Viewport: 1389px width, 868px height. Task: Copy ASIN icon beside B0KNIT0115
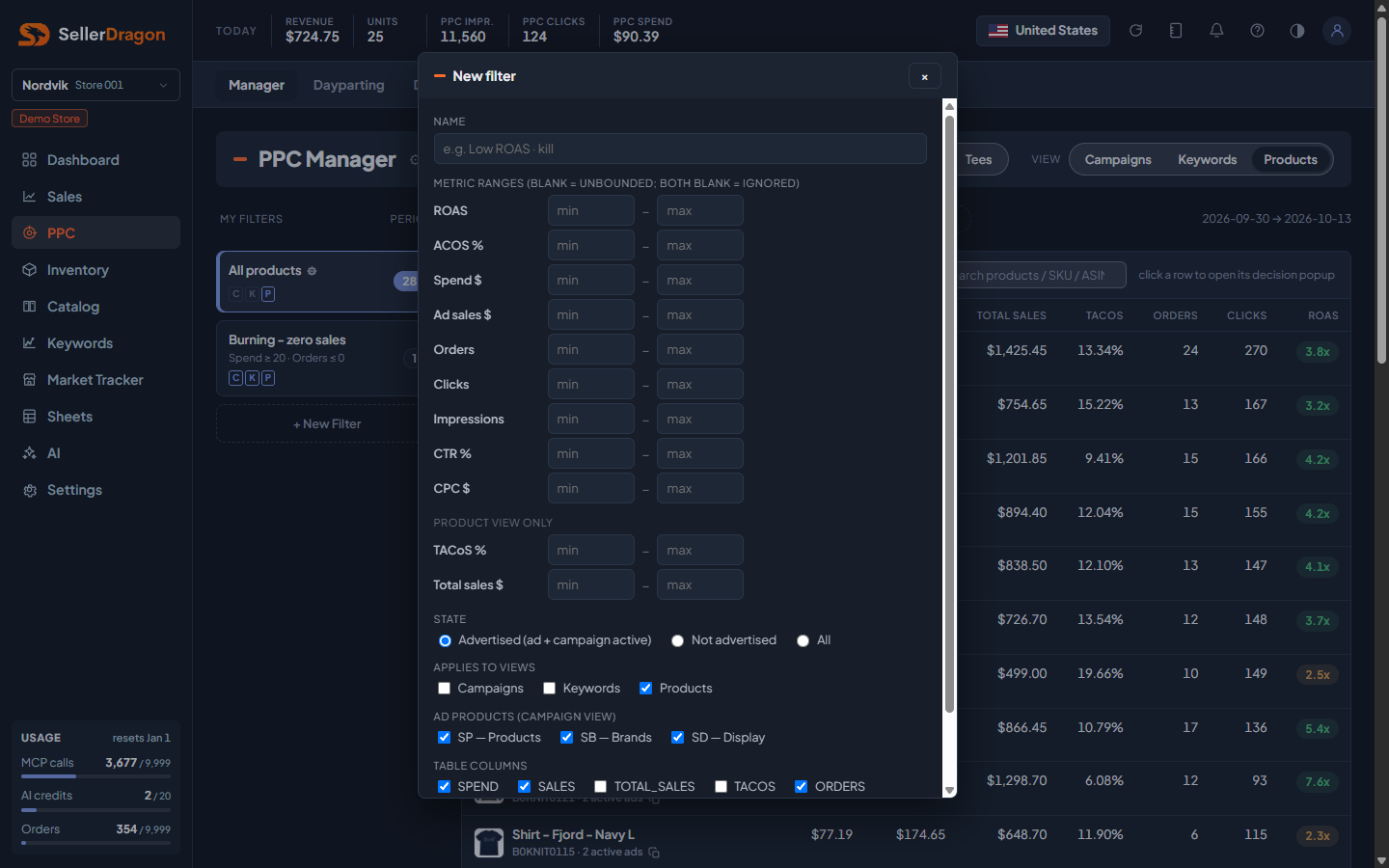coord(654,853)
